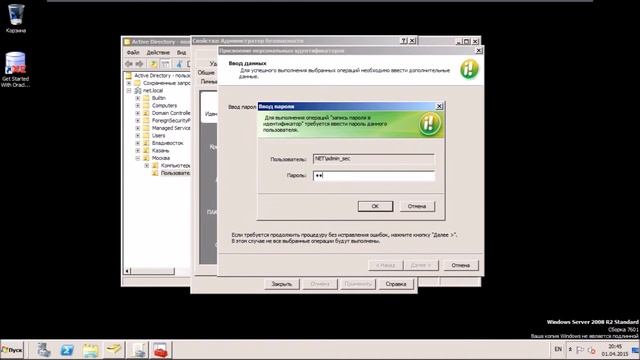Click Отмена in the identifier wizard

tap(460, 265)
